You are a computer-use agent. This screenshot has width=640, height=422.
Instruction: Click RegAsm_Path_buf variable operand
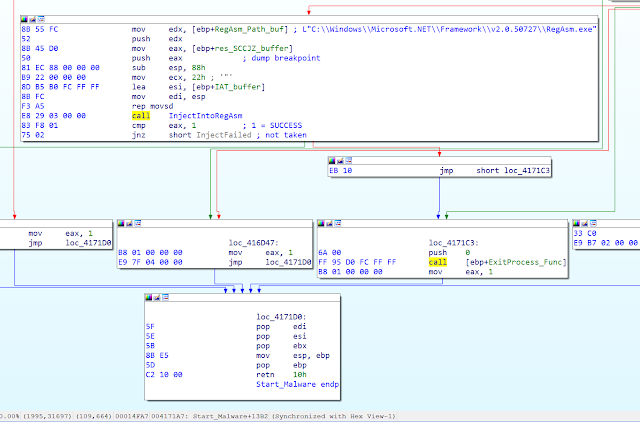click(x=249, y=29)
